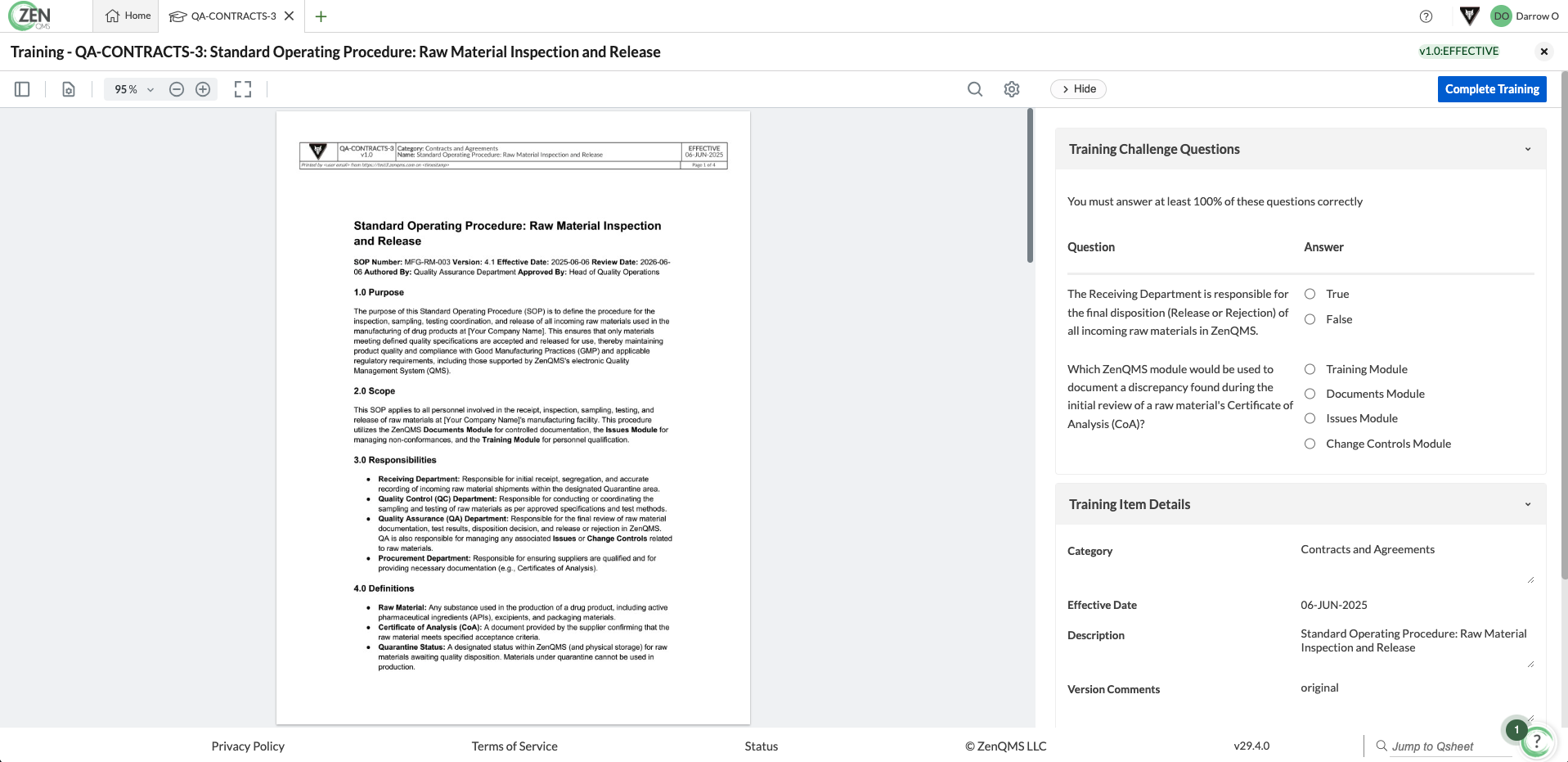Choose the Issues Module answer
Screen dimensions: 1568x762
pos(1310,418)
